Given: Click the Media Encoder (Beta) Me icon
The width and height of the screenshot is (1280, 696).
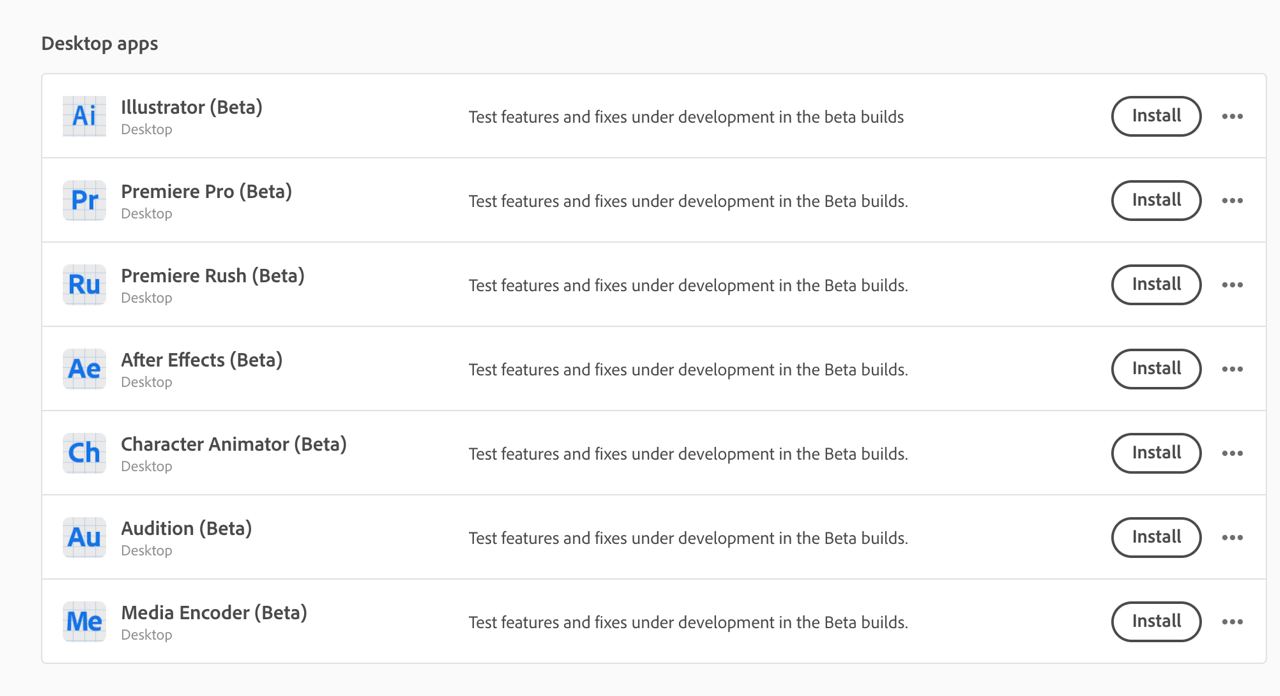Looking at the screenshot, I should (x=84, y=621).
